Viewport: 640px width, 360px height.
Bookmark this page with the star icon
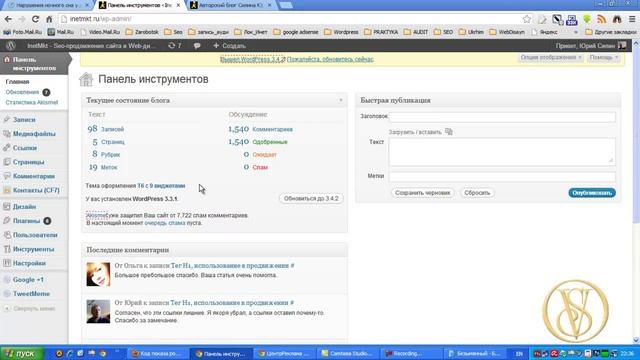(x=527, y=19)
